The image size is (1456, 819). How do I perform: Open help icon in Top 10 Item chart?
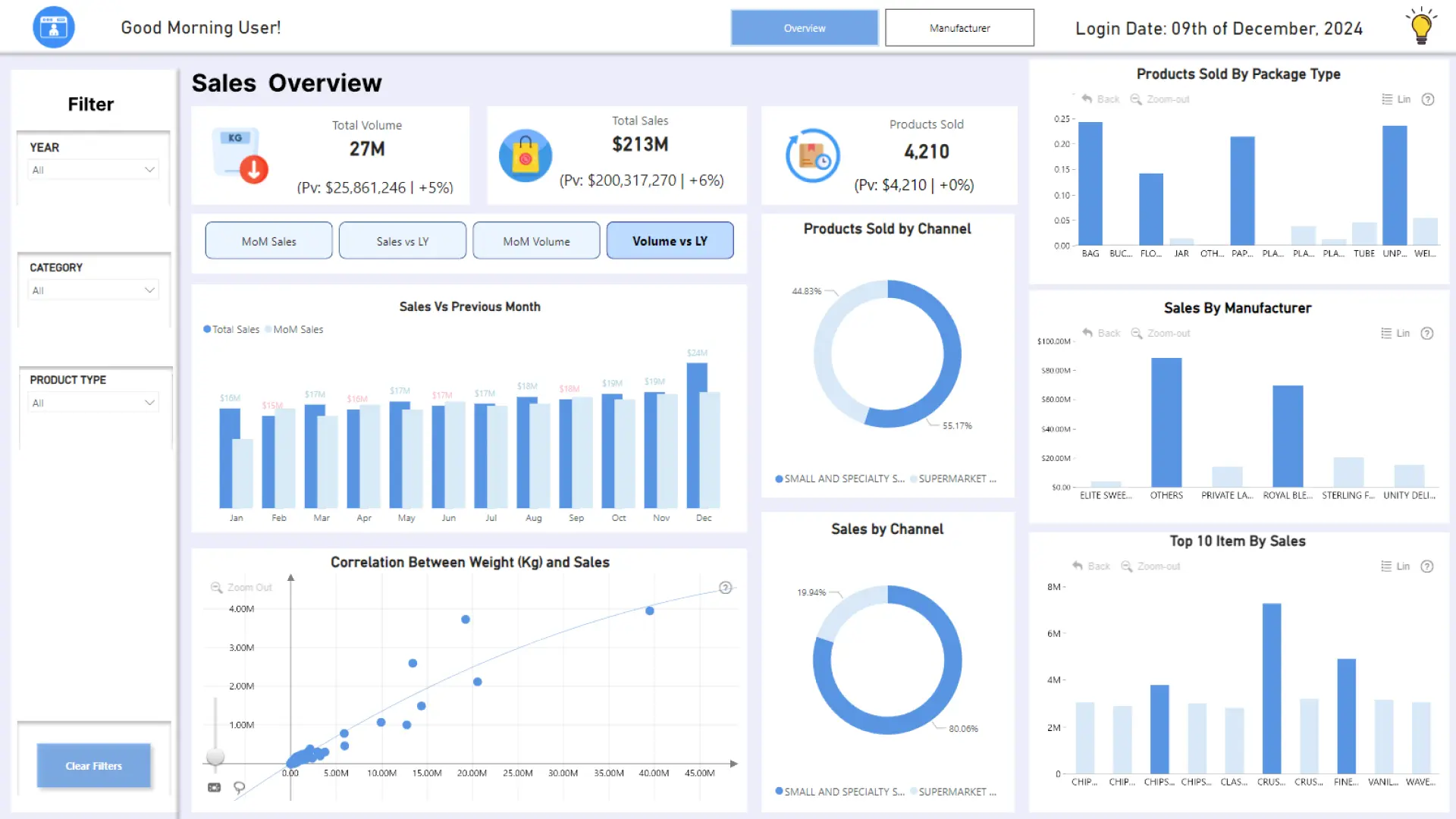tap(1427, 566)
